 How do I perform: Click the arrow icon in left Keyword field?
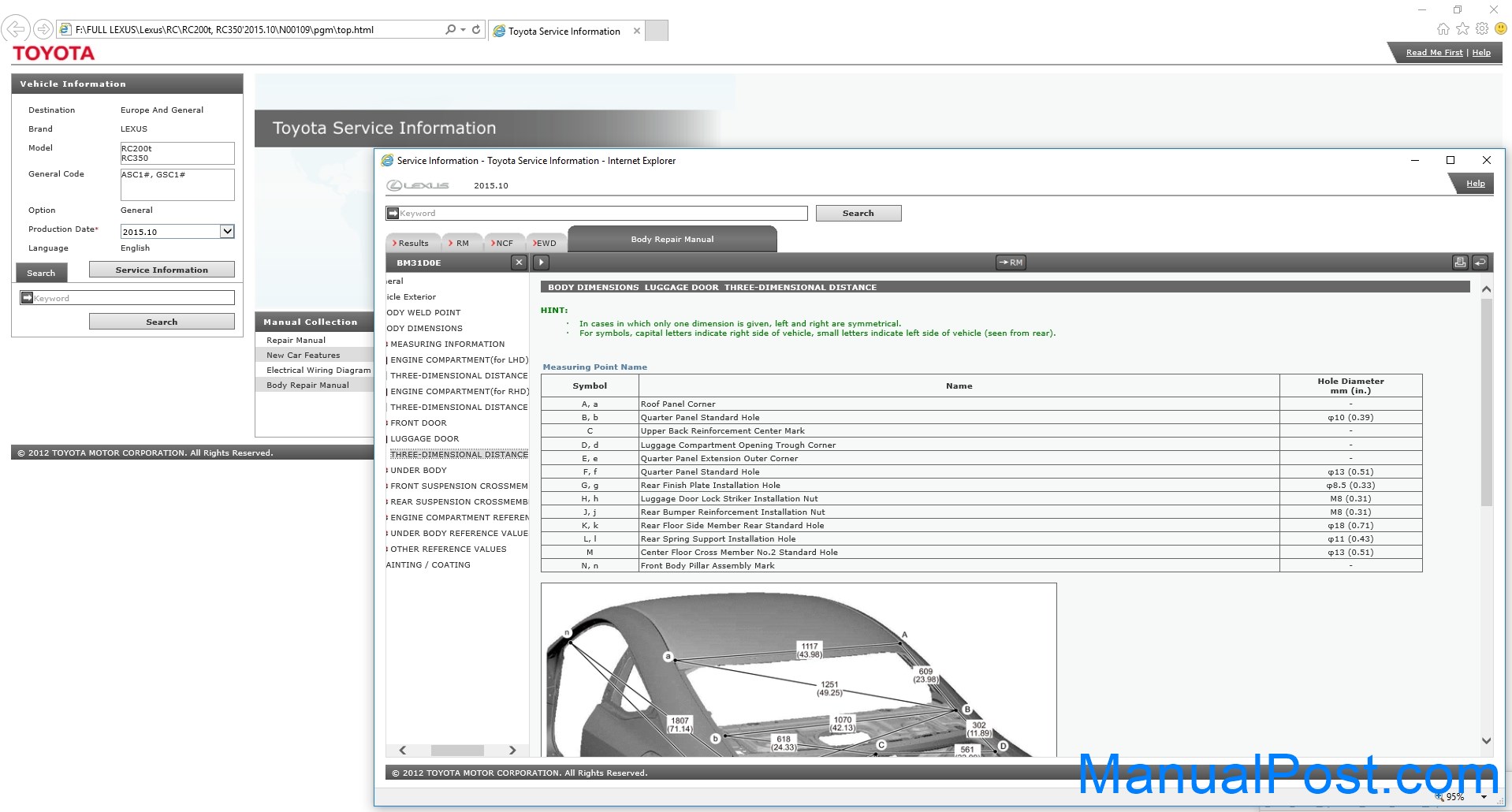[27, 298]
